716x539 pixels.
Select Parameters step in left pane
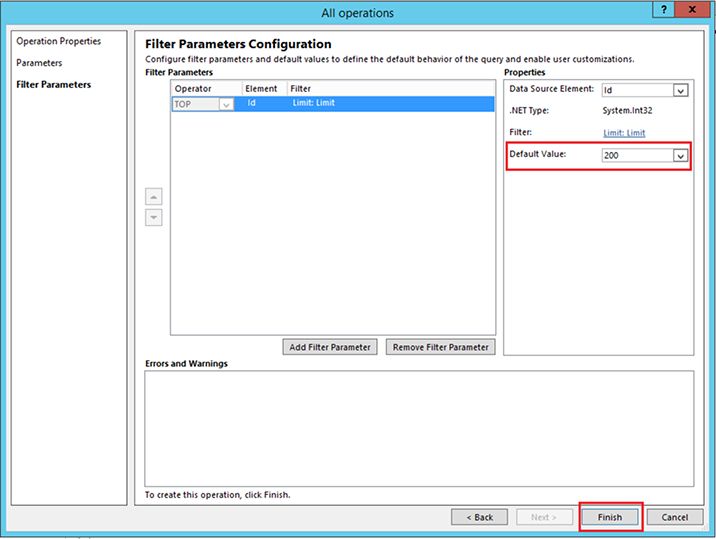pyautogui.click(x=39, y=63)
